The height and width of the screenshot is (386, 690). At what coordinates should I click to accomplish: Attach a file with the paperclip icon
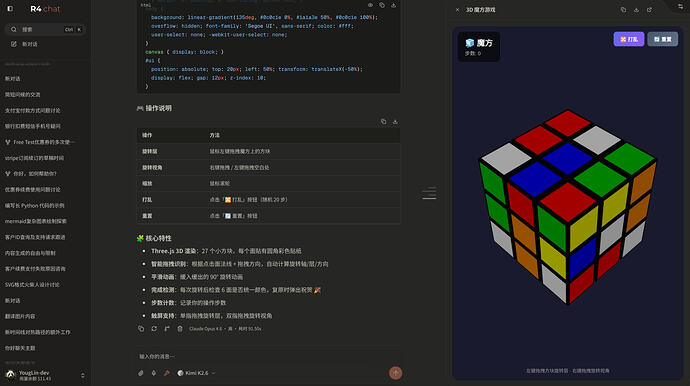[141, 373]
